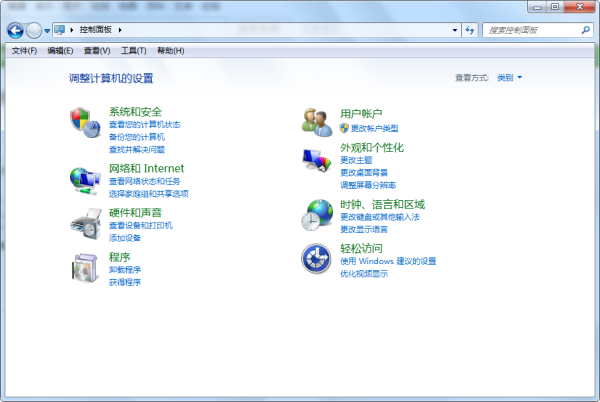The image size is (600, 402).
Task: Open the 查看(V) menu
Action: click(97, 51)
